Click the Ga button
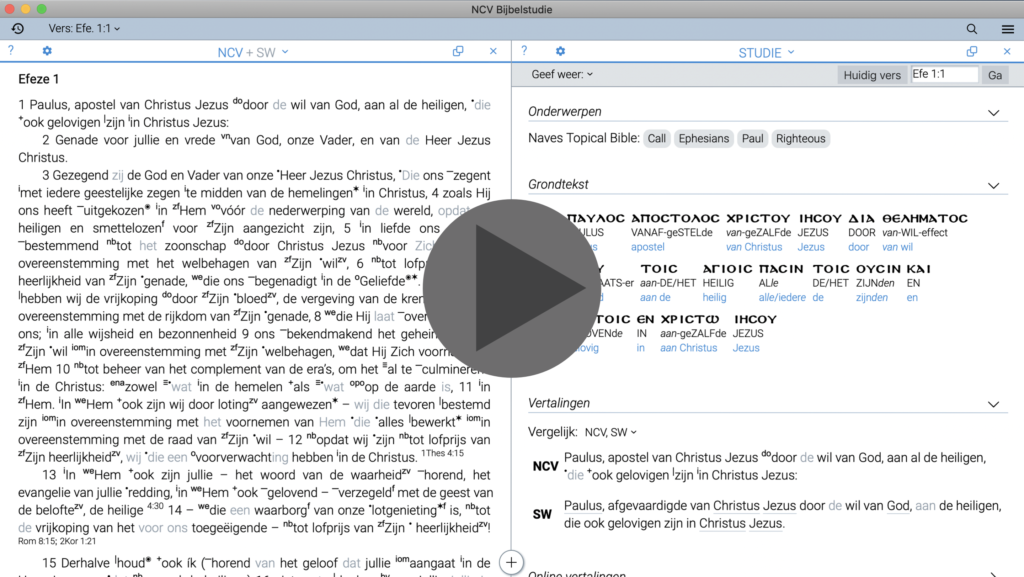This screenshot has width=1024, height=577. (x=995, y=75)
